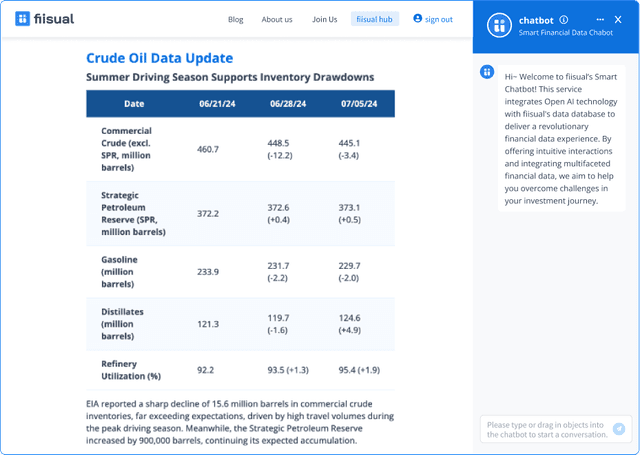Viewport: 640px width, 455px height.
Task: Click the Date column header in table
Action: tap(134, 104)
